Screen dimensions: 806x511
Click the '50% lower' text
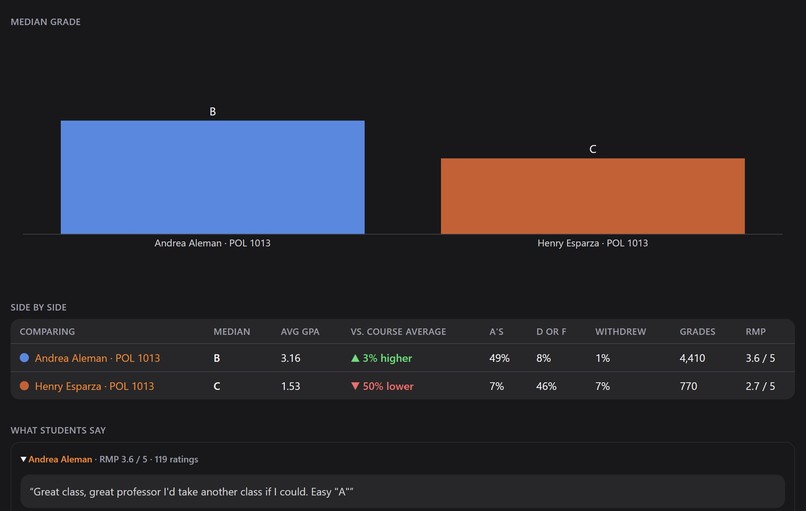click(388, 386)
